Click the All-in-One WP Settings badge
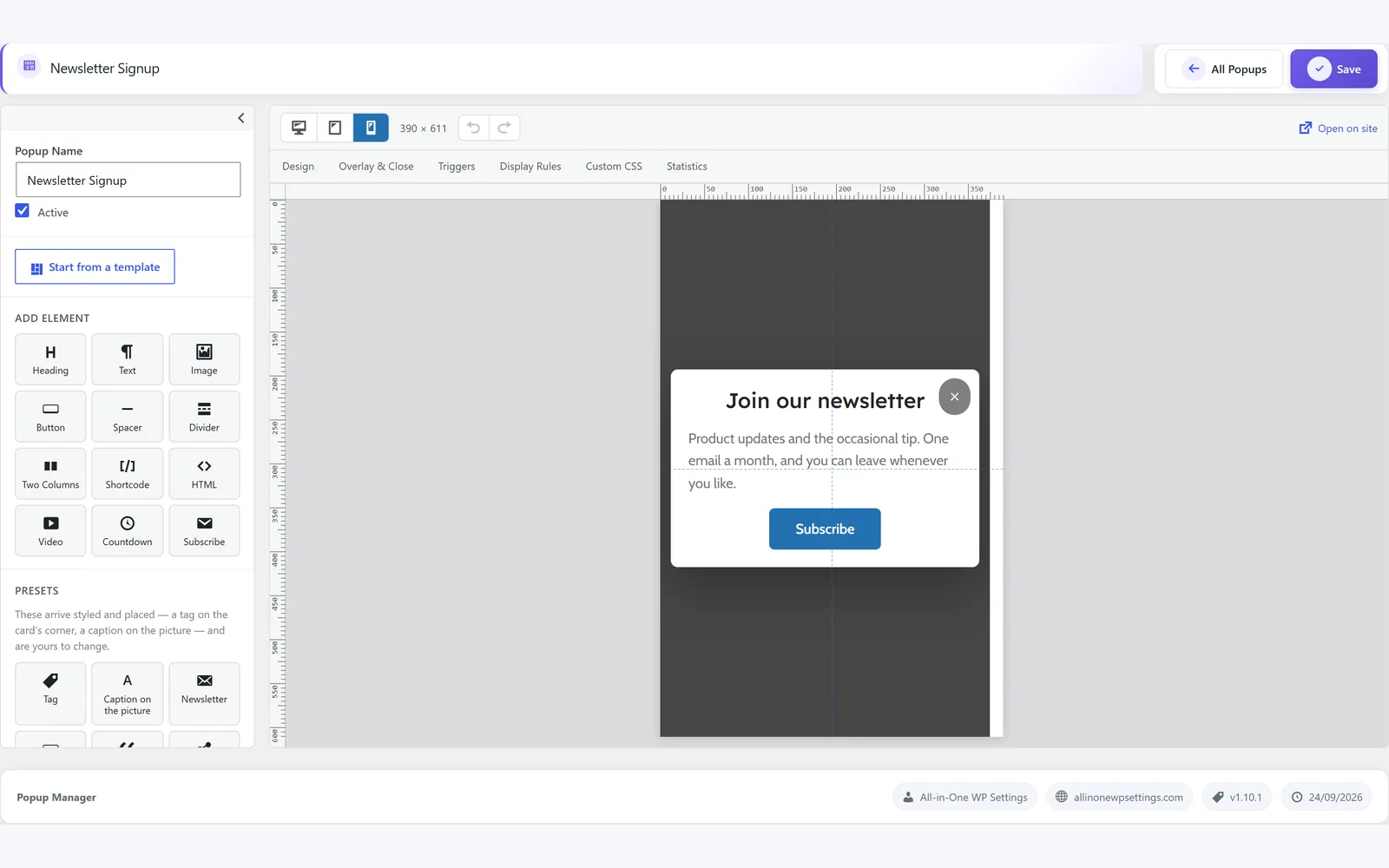The image size is (1389, 868). coord(964,797)
